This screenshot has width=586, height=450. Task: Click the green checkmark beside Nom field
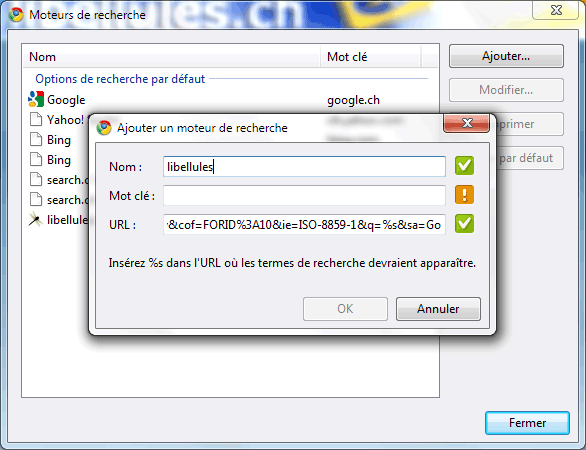click(465, 166)
